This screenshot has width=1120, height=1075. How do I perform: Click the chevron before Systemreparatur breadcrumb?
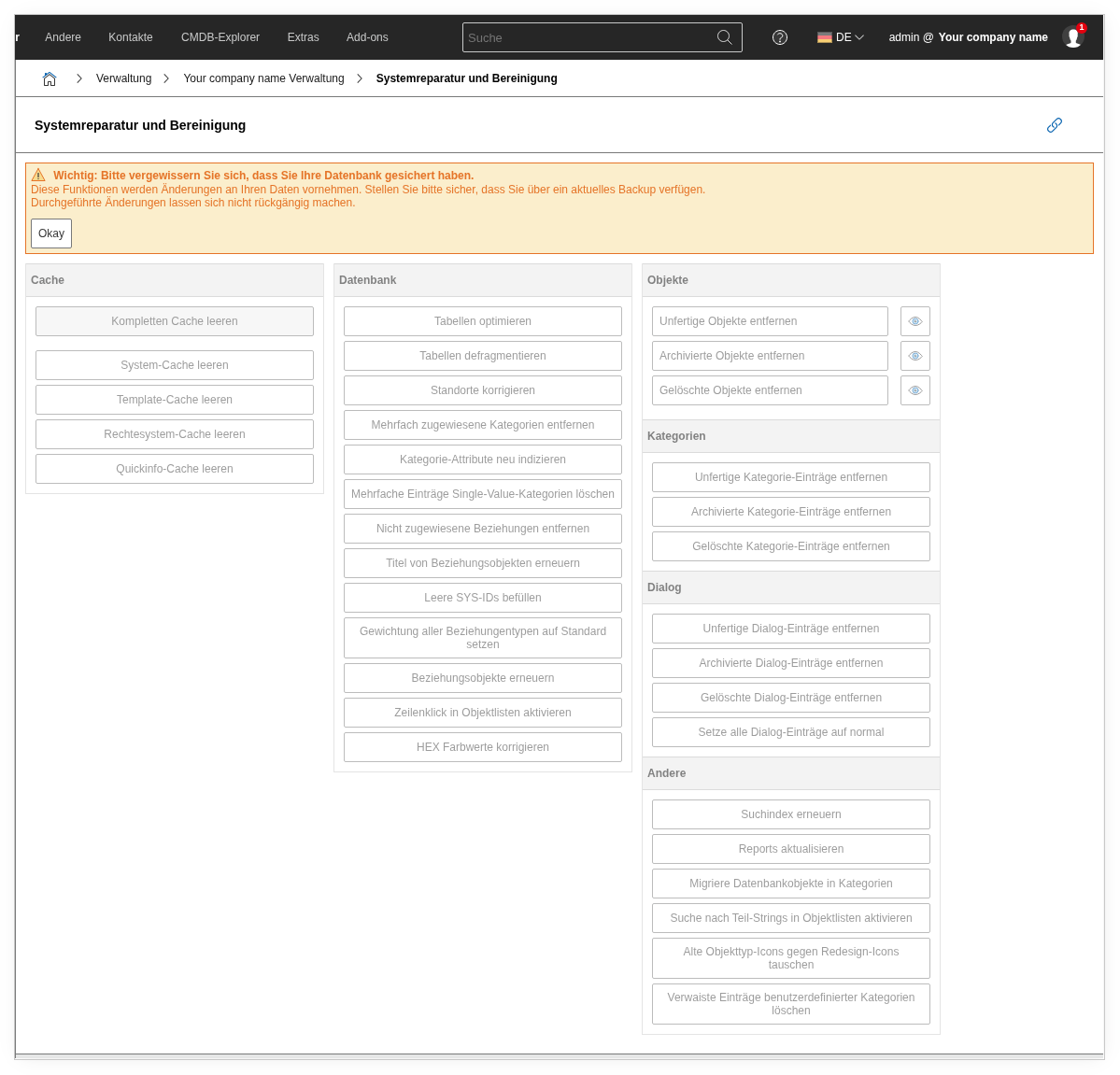360,78
